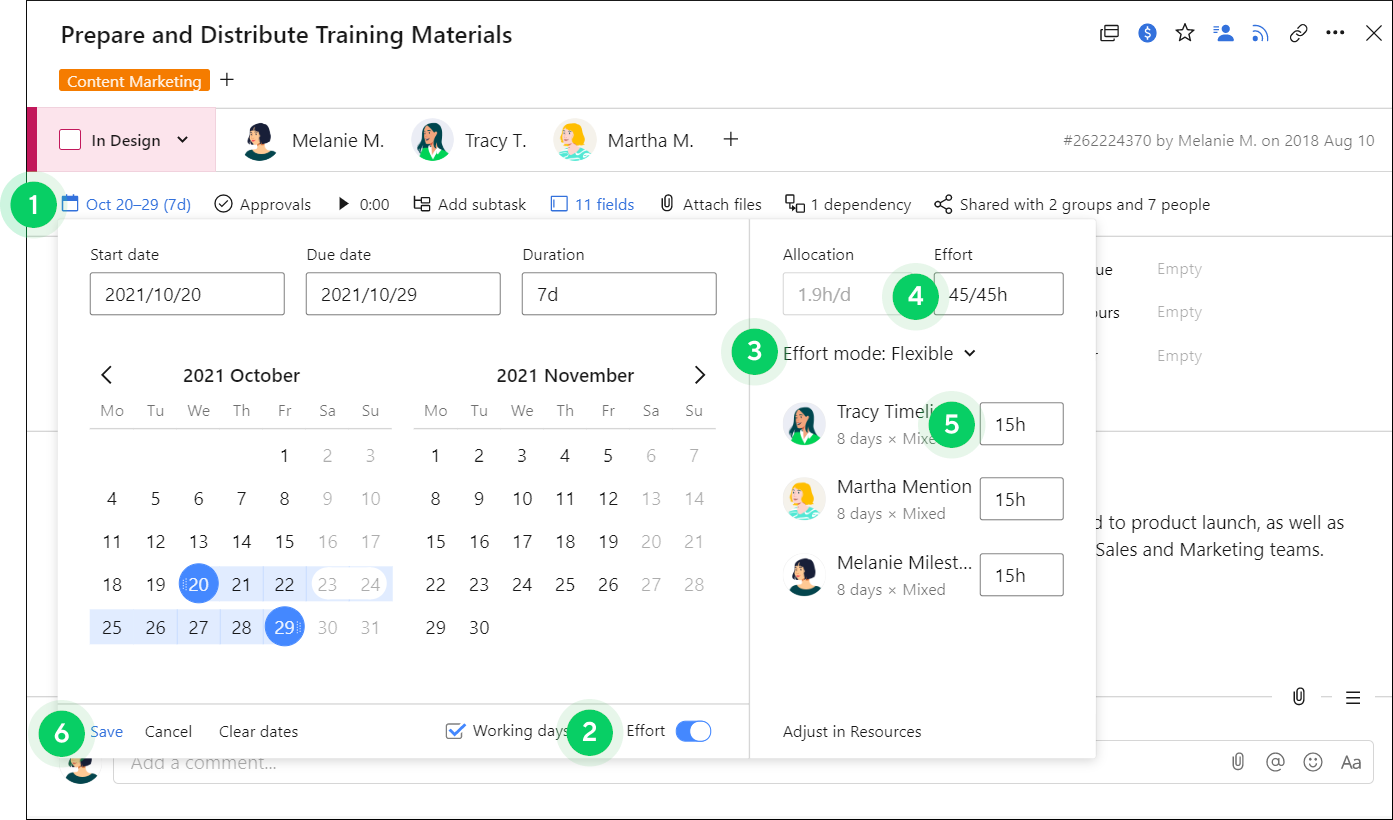
Task: Click Tracy Timeli... resource row name
Action: (884, 411)
